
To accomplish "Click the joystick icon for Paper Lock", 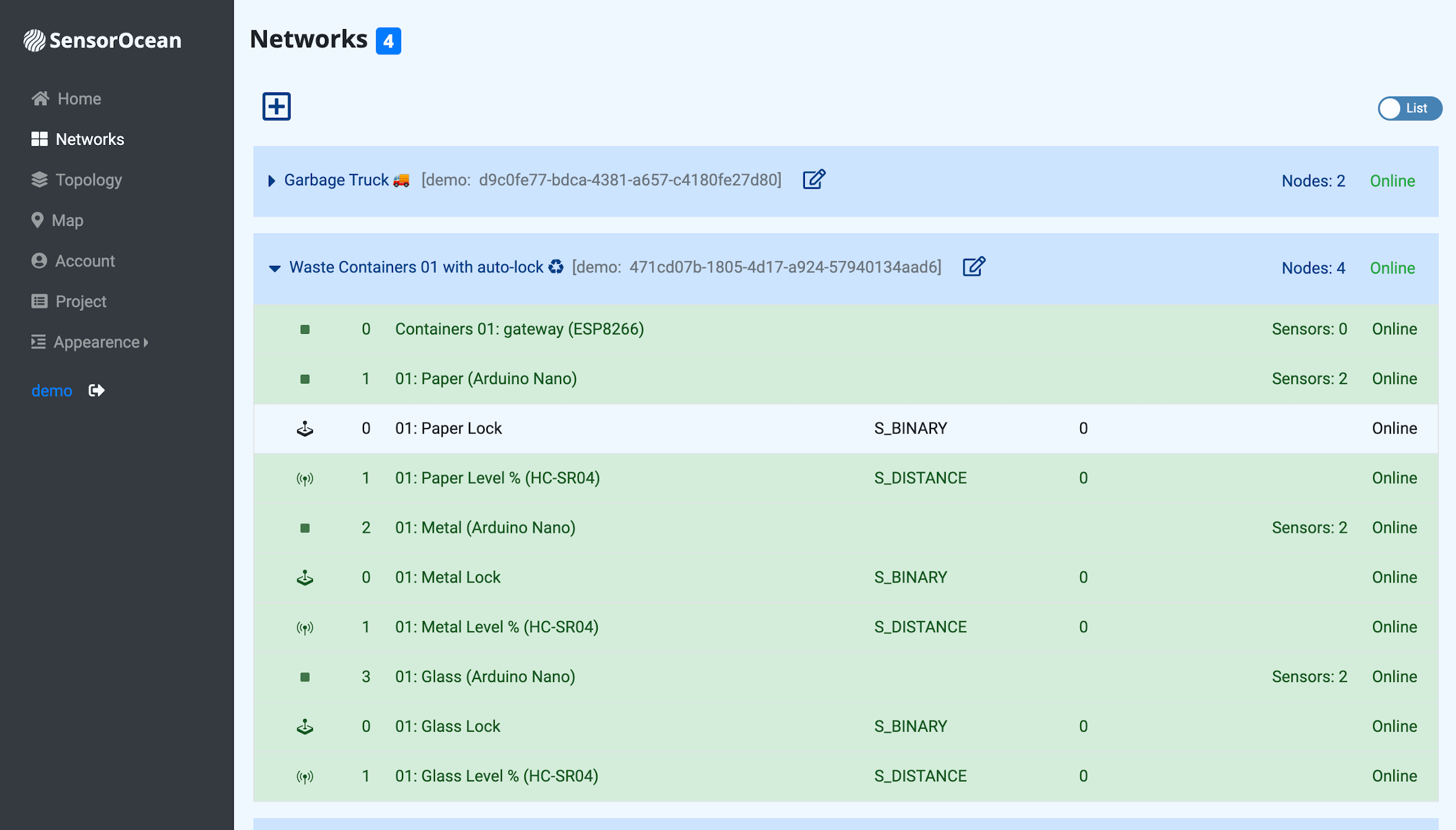I will click(x=305, y=428).
